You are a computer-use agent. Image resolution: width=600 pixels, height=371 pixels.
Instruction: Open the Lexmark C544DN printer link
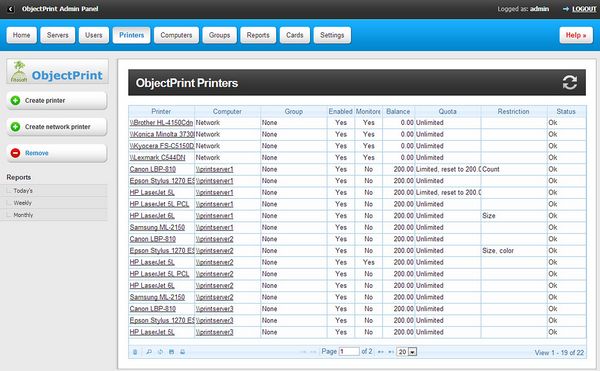157,158
